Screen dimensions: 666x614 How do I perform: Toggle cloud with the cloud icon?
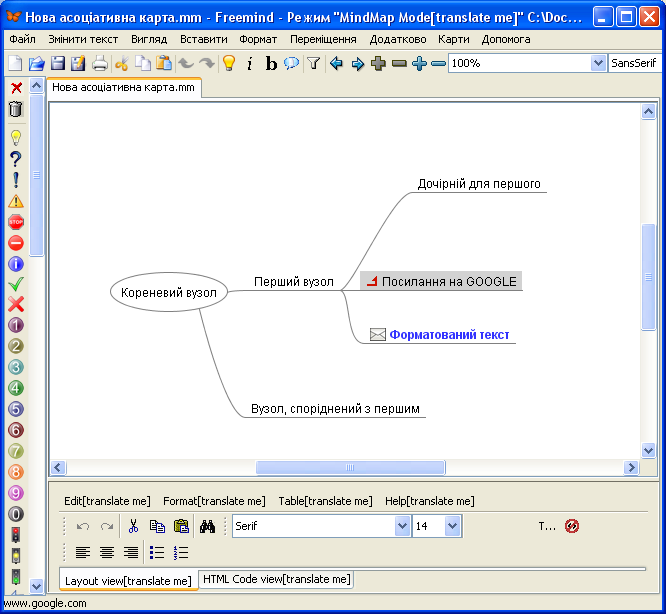291,63
